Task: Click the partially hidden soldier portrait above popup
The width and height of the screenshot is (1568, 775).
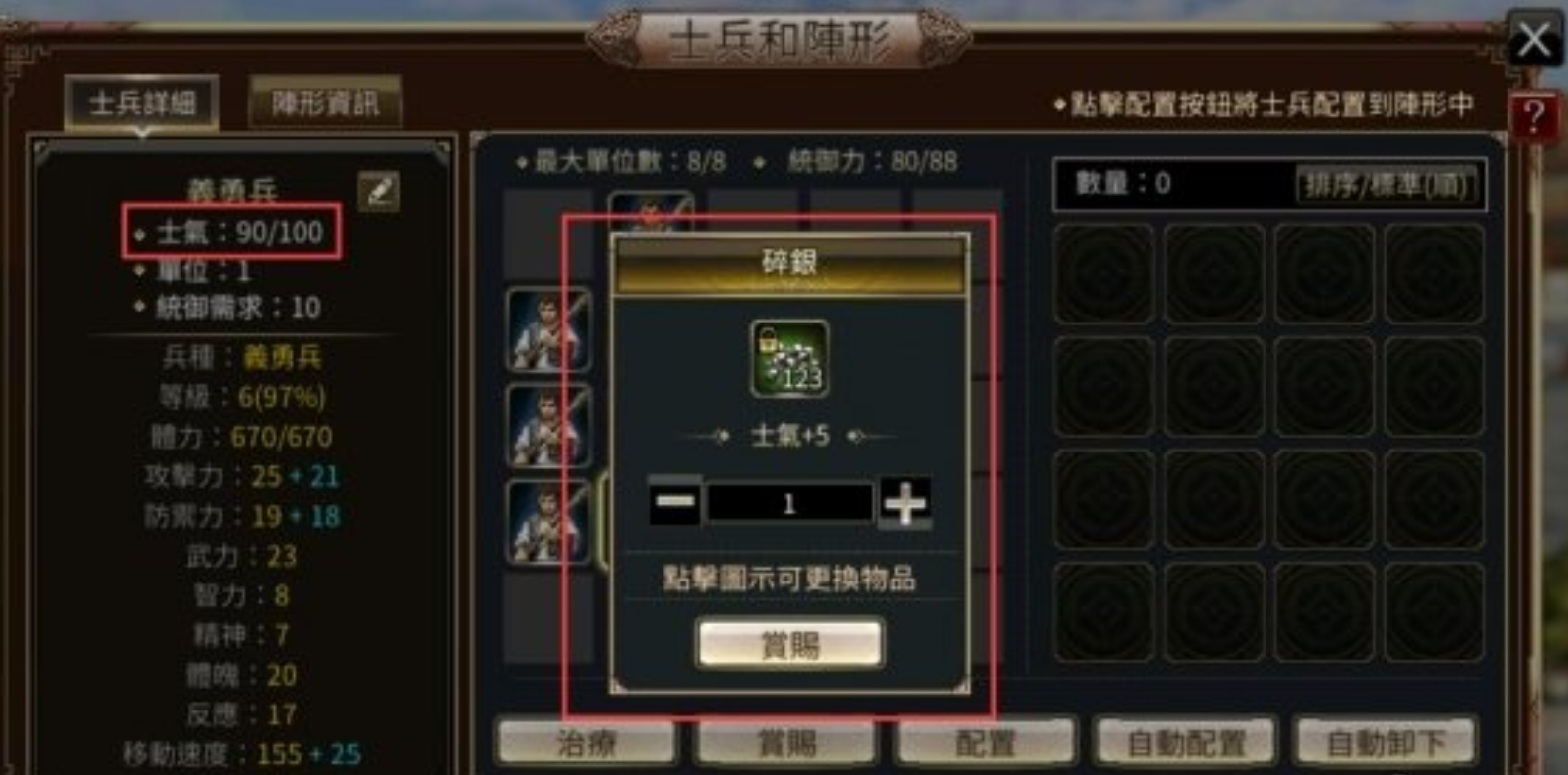Action: (651, 211)
